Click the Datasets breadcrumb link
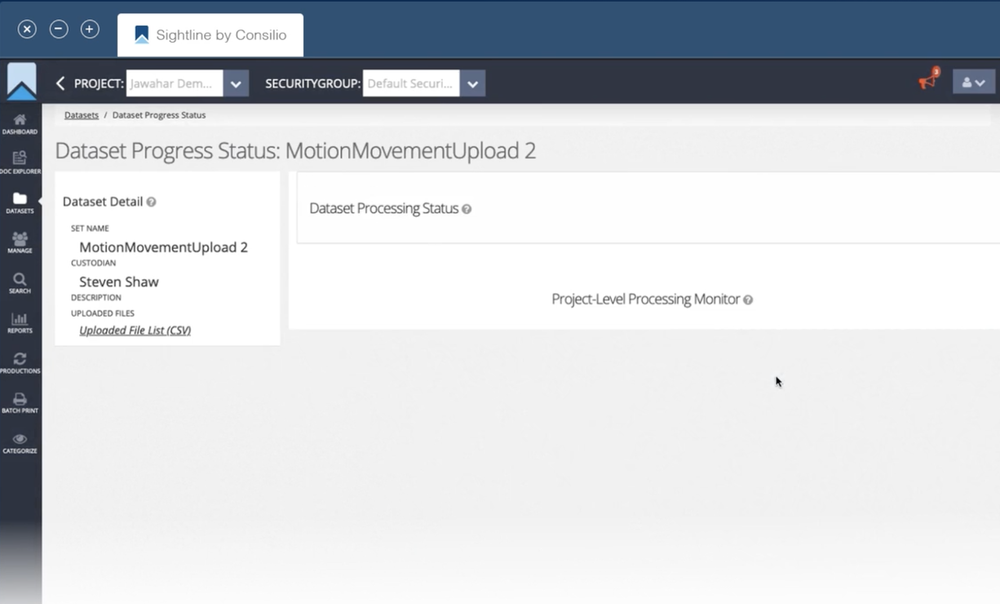Image resolution: width=1000 pixels, height=604 pixels. (x=81, y=115)
